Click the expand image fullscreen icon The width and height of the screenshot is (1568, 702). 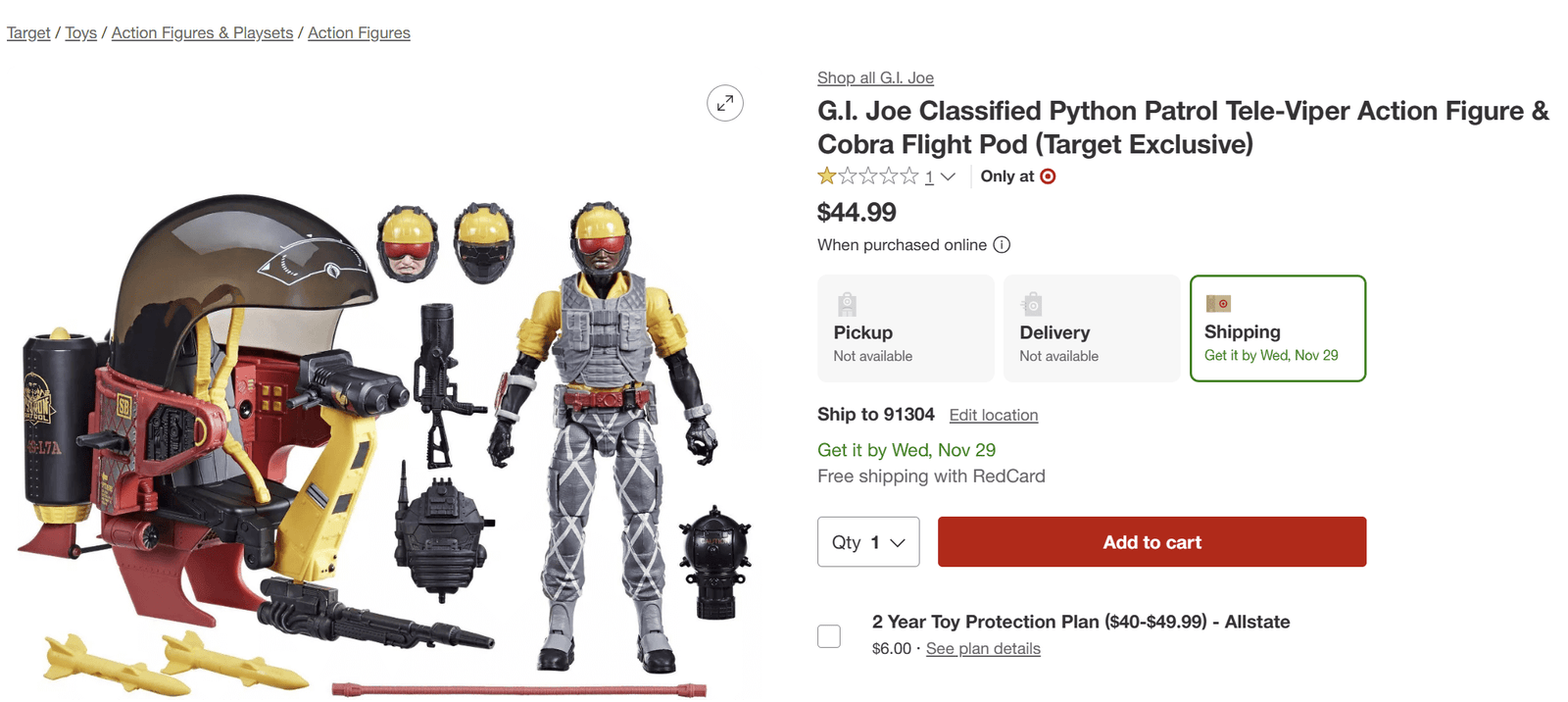(x=725, y=103)
